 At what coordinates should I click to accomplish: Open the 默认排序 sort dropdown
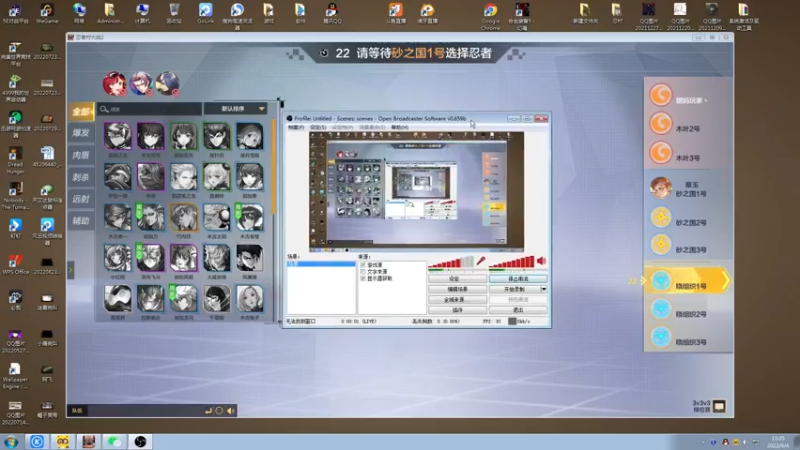236,109
